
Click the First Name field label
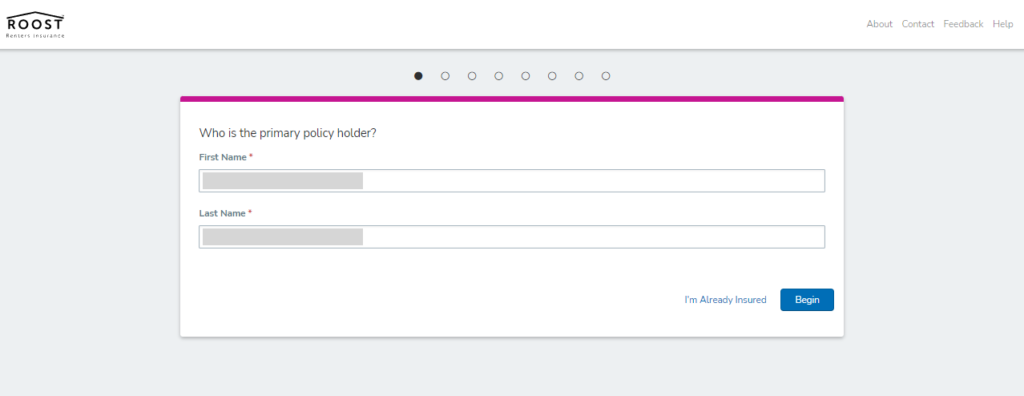[223, 157]
